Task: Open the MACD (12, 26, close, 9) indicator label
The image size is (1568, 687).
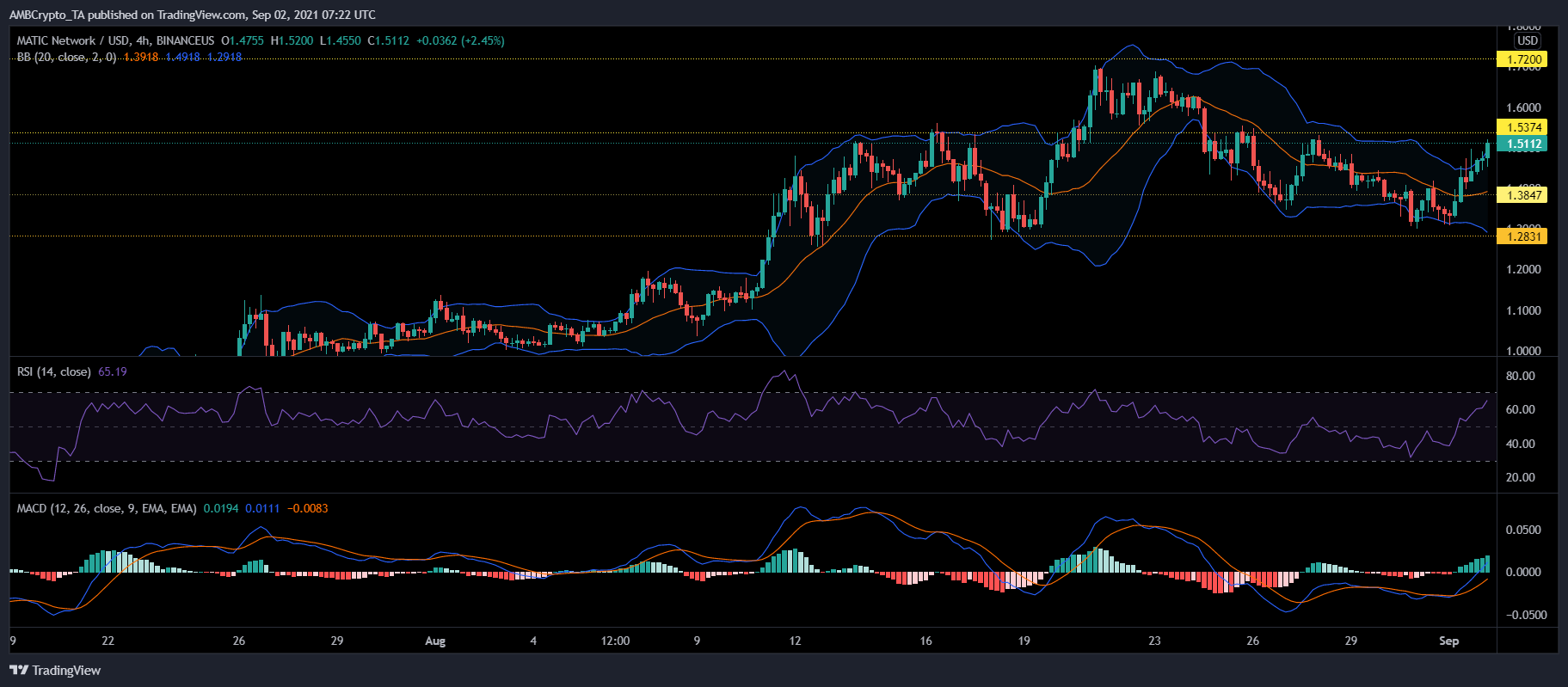Action: click(107, 508)
